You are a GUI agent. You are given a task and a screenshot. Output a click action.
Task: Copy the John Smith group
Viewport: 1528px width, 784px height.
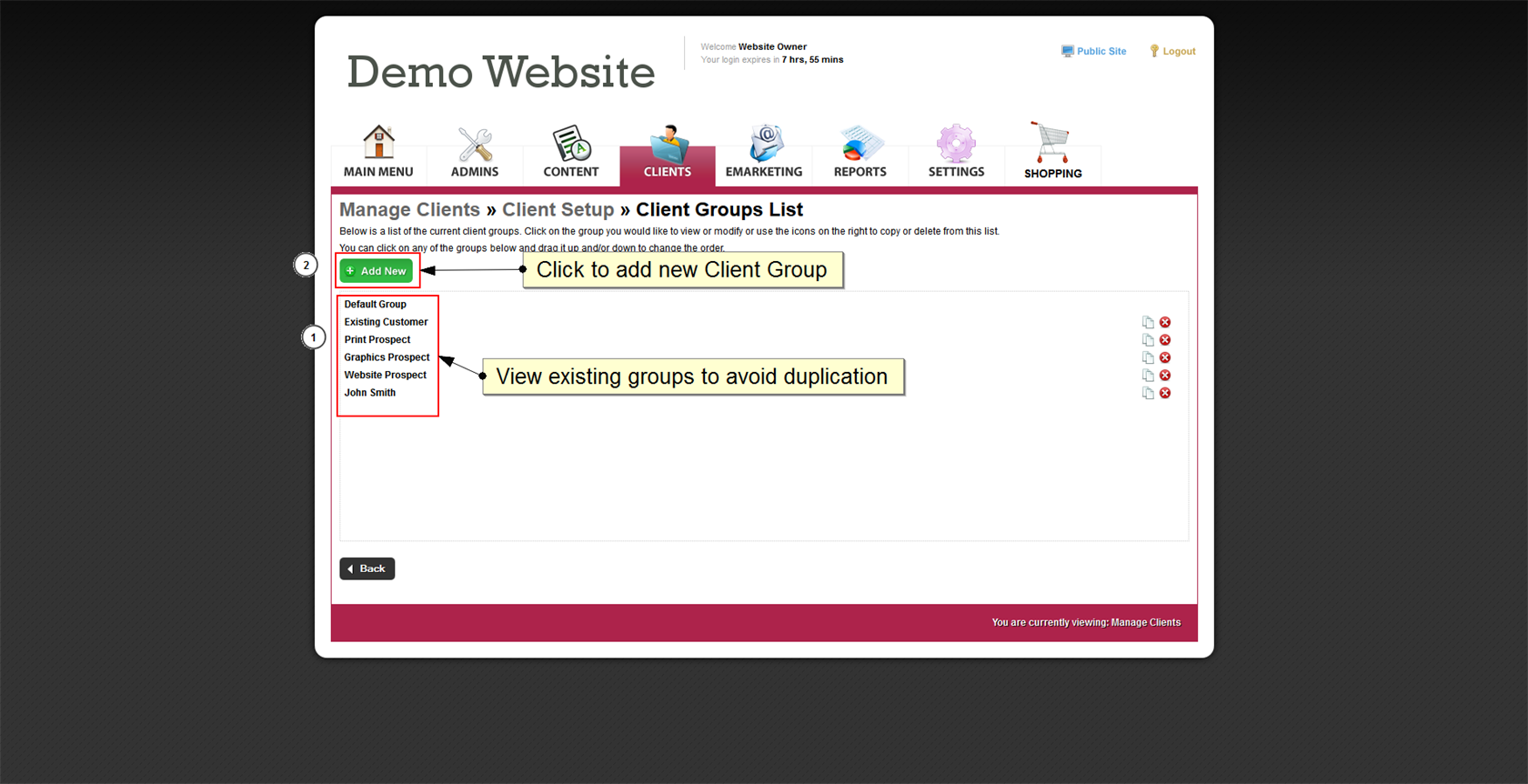click(1148, 393)
